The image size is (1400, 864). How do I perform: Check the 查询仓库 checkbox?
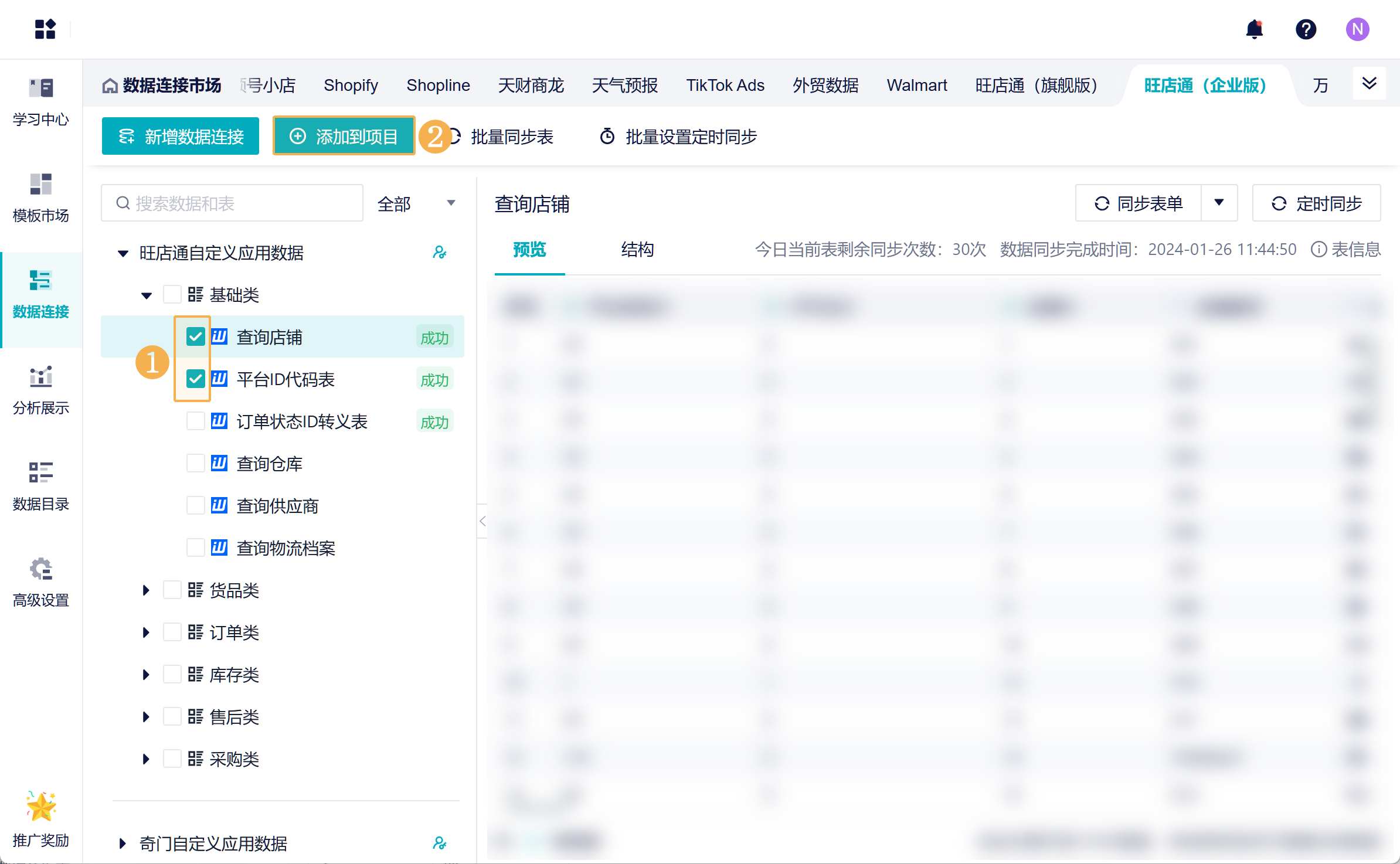[195, 464]
